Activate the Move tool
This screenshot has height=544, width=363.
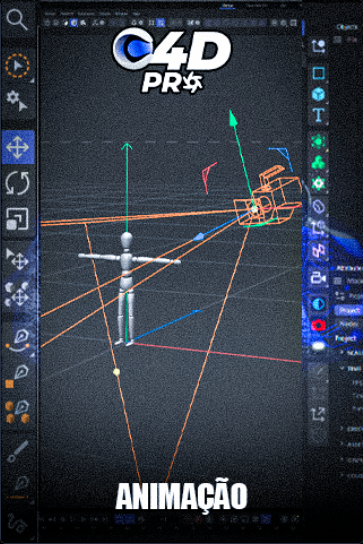[x=18, y=147]
